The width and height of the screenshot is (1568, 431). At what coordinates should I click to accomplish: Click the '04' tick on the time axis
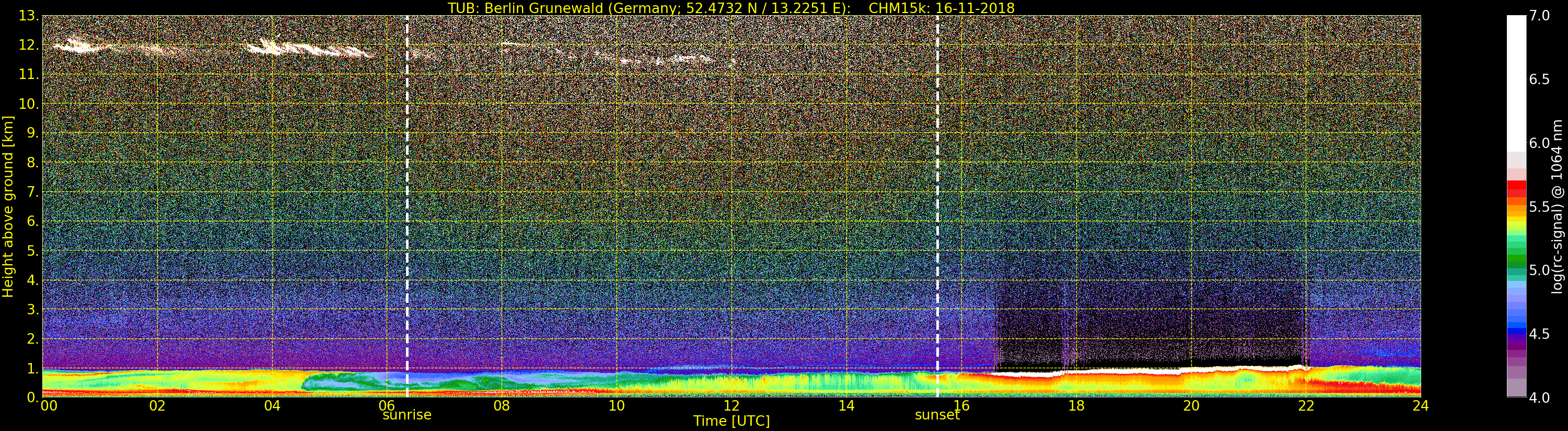click(272, 405)
